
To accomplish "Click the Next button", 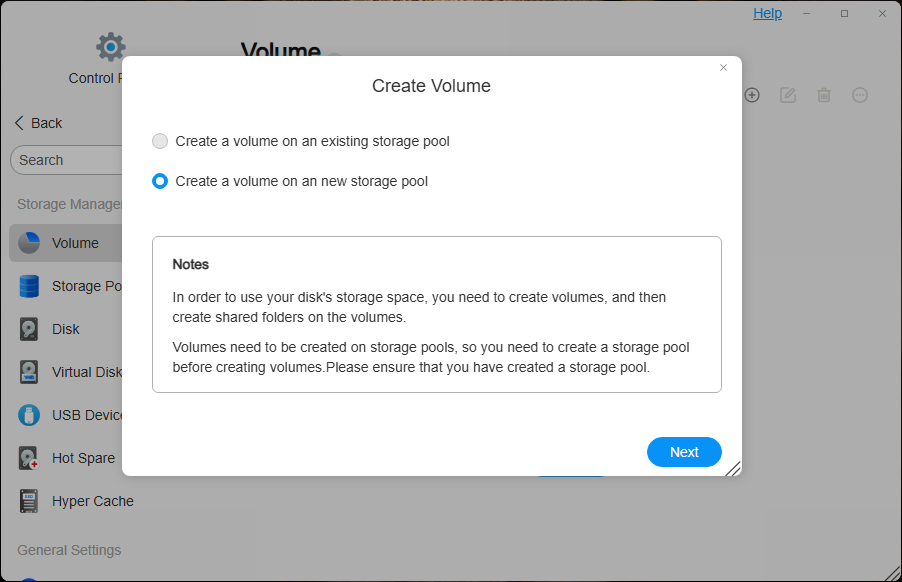I will [x=684, y=452].
